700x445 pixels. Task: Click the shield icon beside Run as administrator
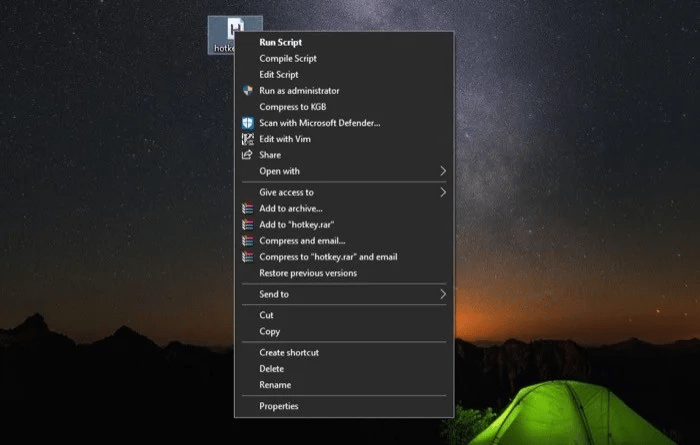click(x=248, y=91)
